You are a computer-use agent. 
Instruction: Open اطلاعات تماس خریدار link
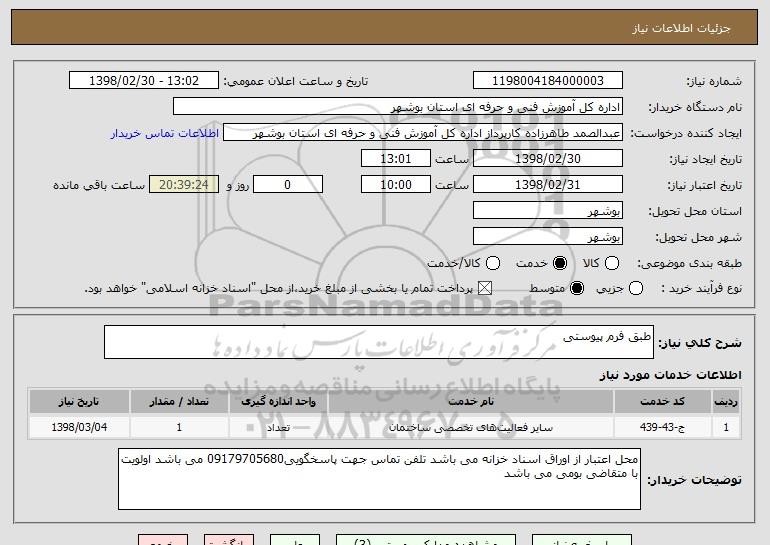(165, 133)
